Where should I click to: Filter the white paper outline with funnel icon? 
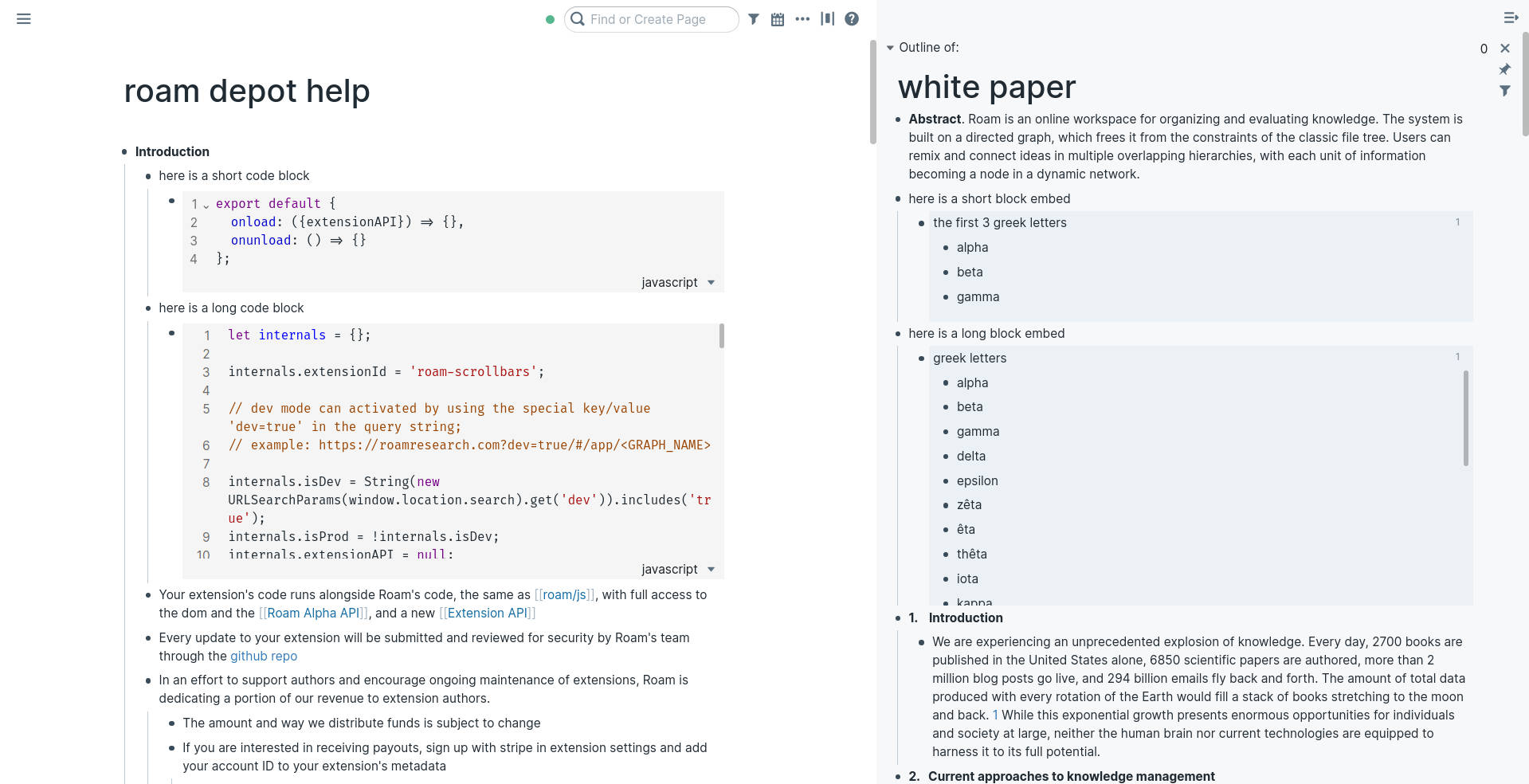(x=1505, y=91)
